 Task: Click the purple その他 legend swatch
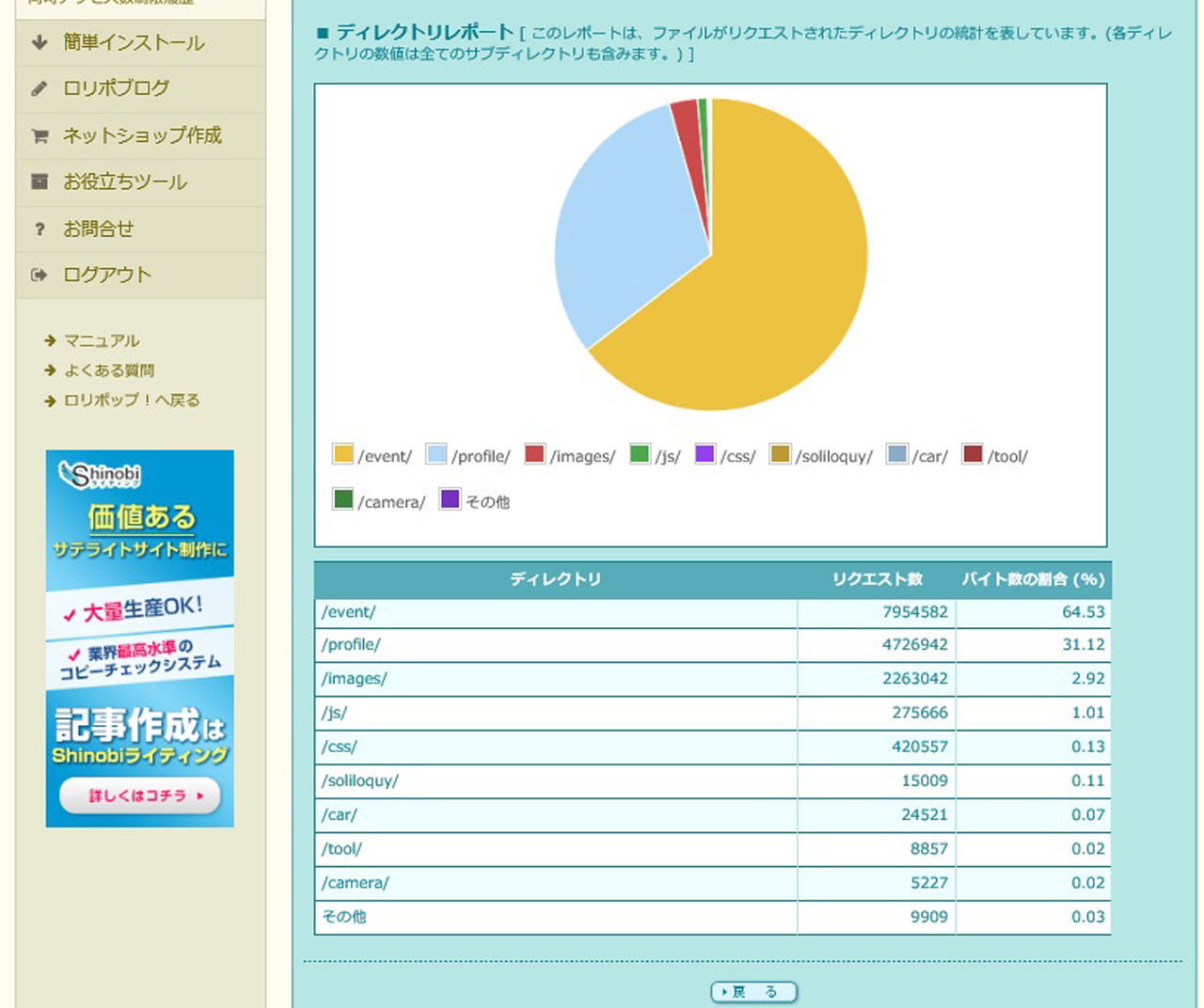(451, 499)
